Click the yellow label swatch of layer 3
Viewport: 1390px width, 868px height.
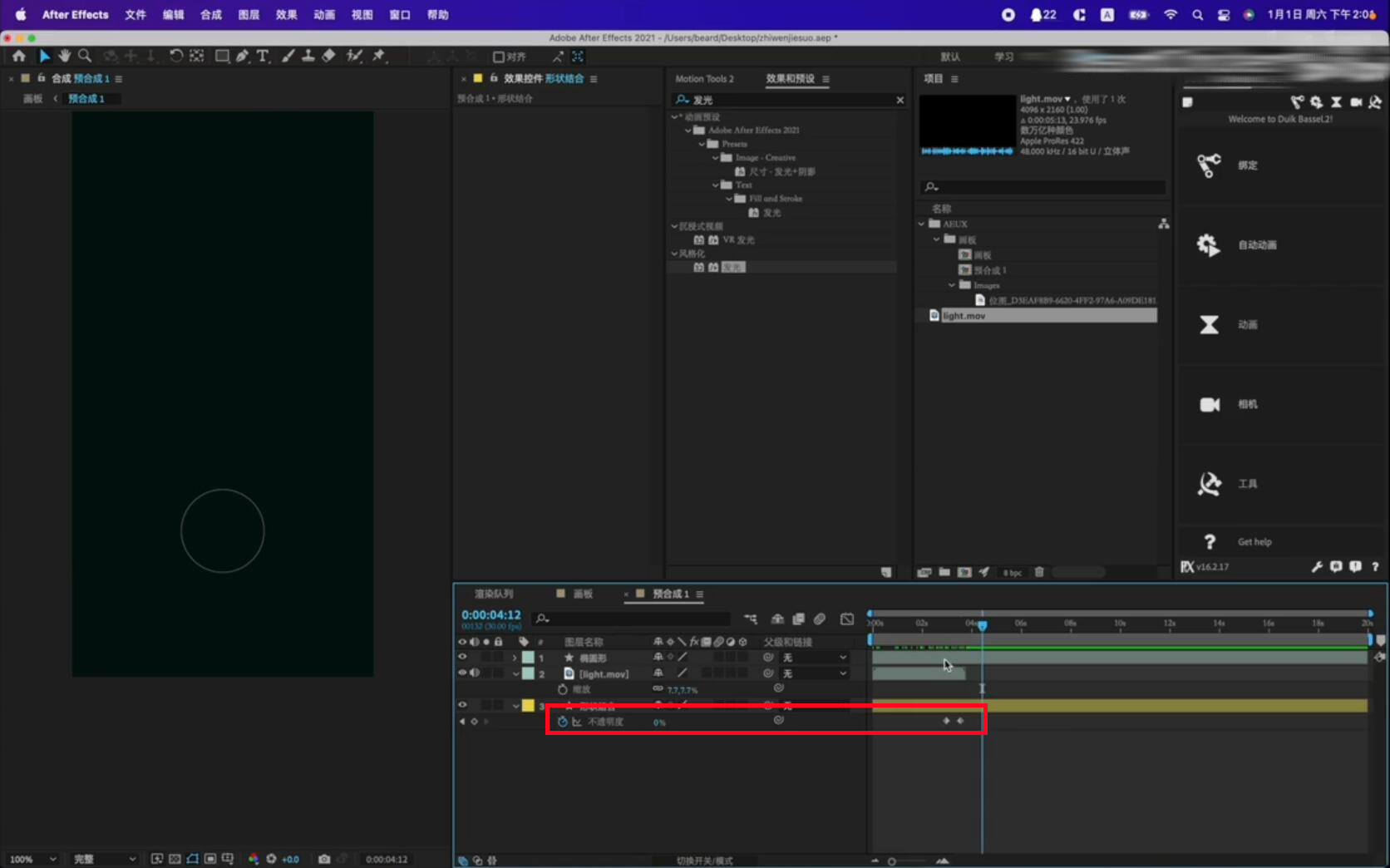click(x=528, y=705)
